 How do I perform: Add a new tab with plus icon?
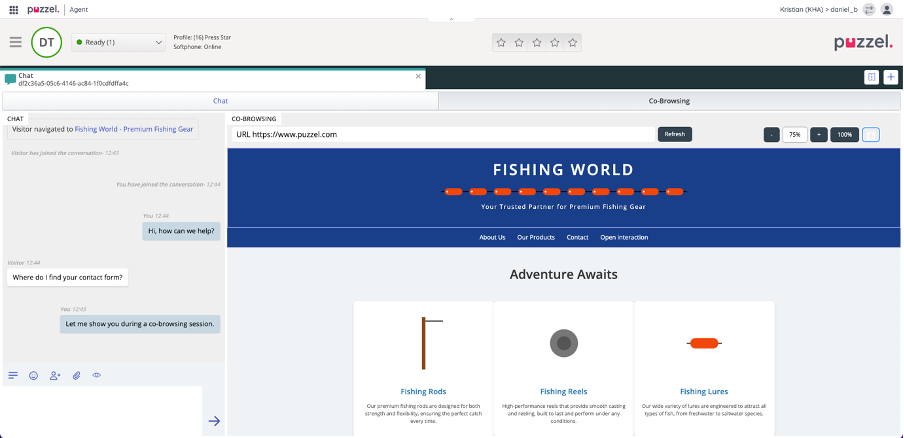tap(890, 77)
